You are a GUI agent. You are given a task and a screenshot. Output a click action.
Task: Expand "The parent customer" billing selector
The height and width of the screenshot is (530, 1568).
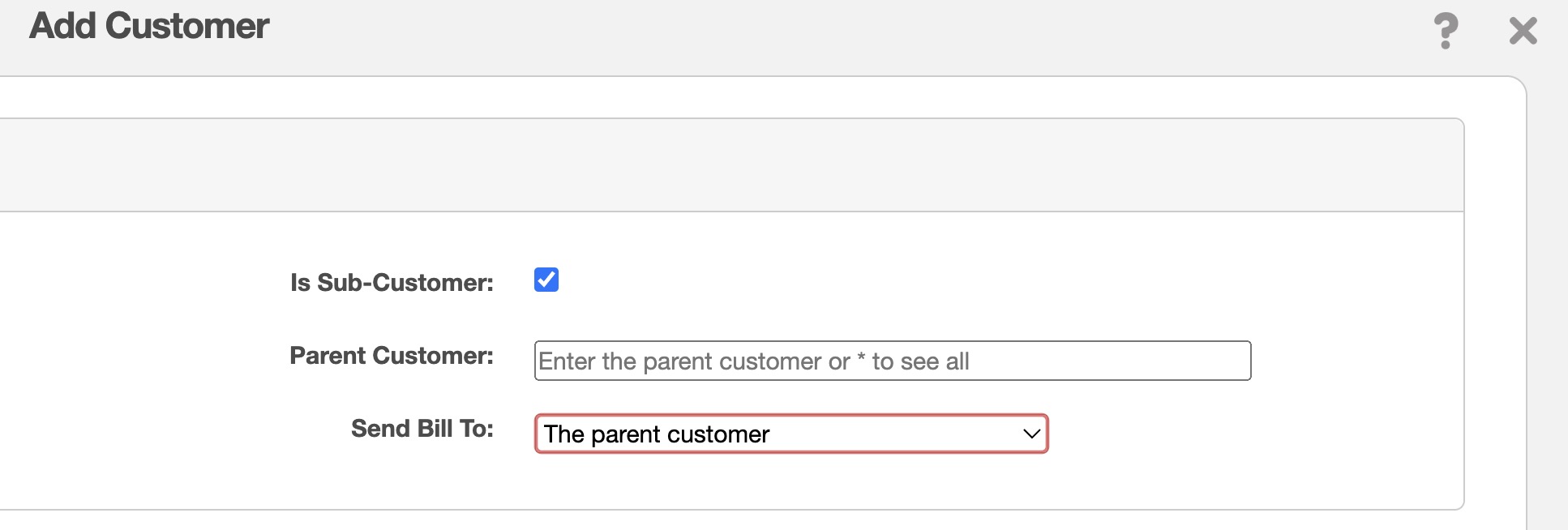pos(790,434)
